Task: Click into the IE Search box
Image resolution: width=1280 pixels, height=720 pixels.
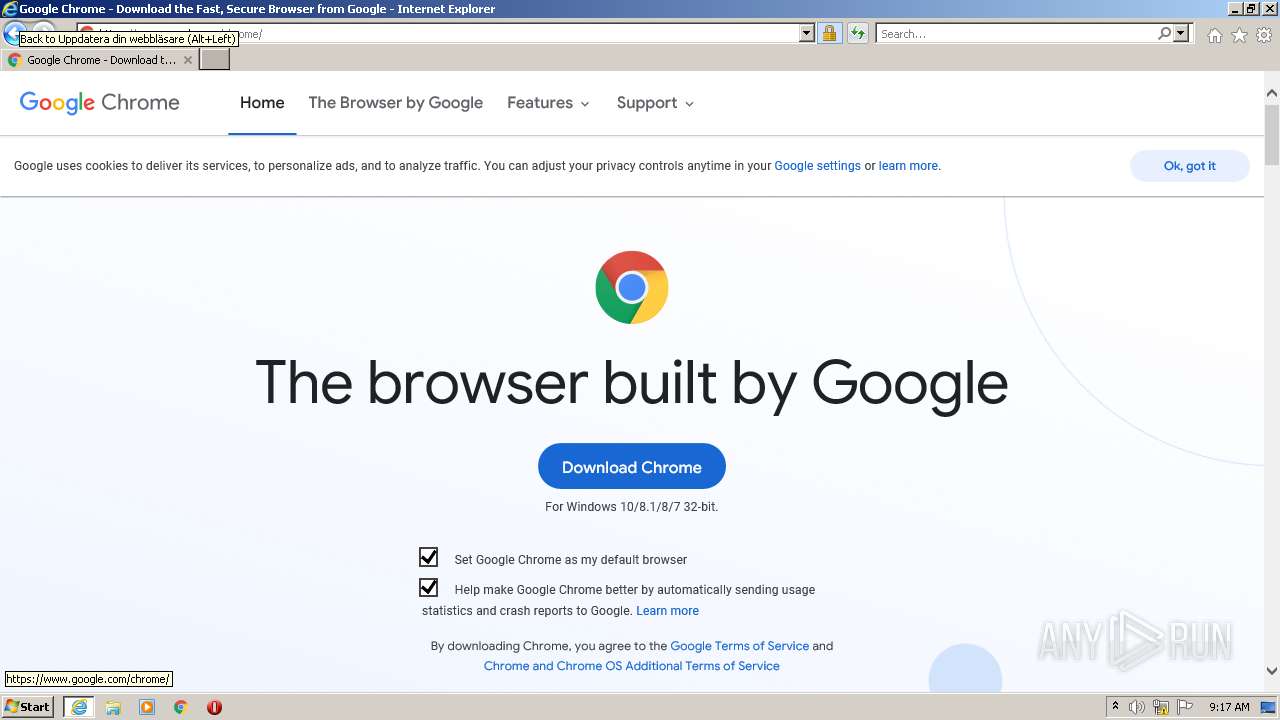Action: point(1016,33)
